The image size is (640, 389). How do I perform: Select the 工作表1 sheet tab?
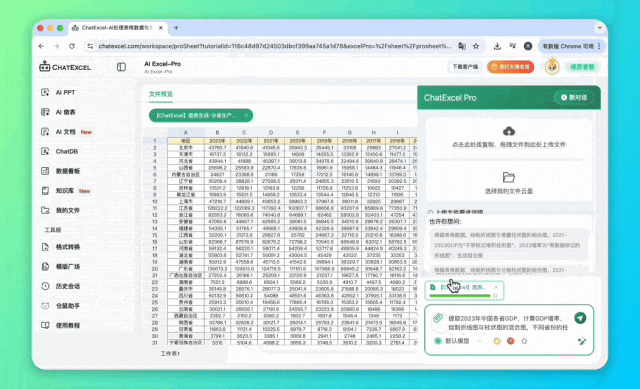click(170, 353)
